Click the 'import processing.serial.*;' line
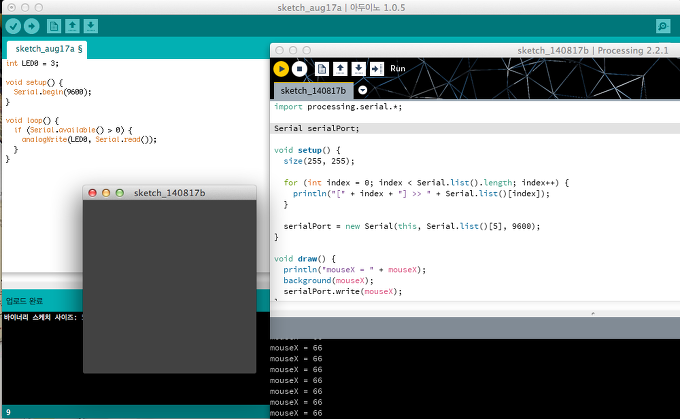Image resolution: width=680 pixels, height=419 pixels. tap(338, 107)
